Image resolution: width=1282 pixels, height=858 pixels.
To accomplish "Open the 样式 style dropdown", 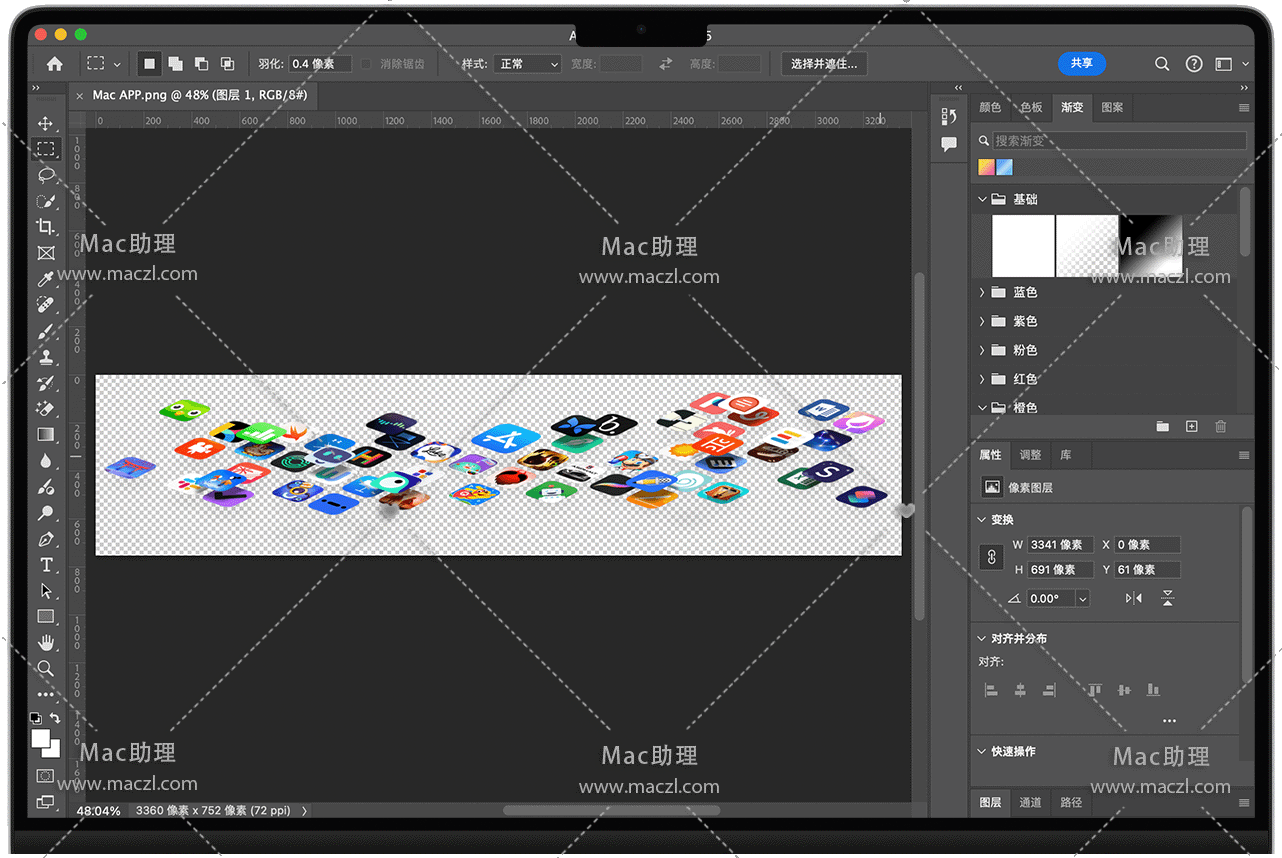I will click(x=529, y=64).
